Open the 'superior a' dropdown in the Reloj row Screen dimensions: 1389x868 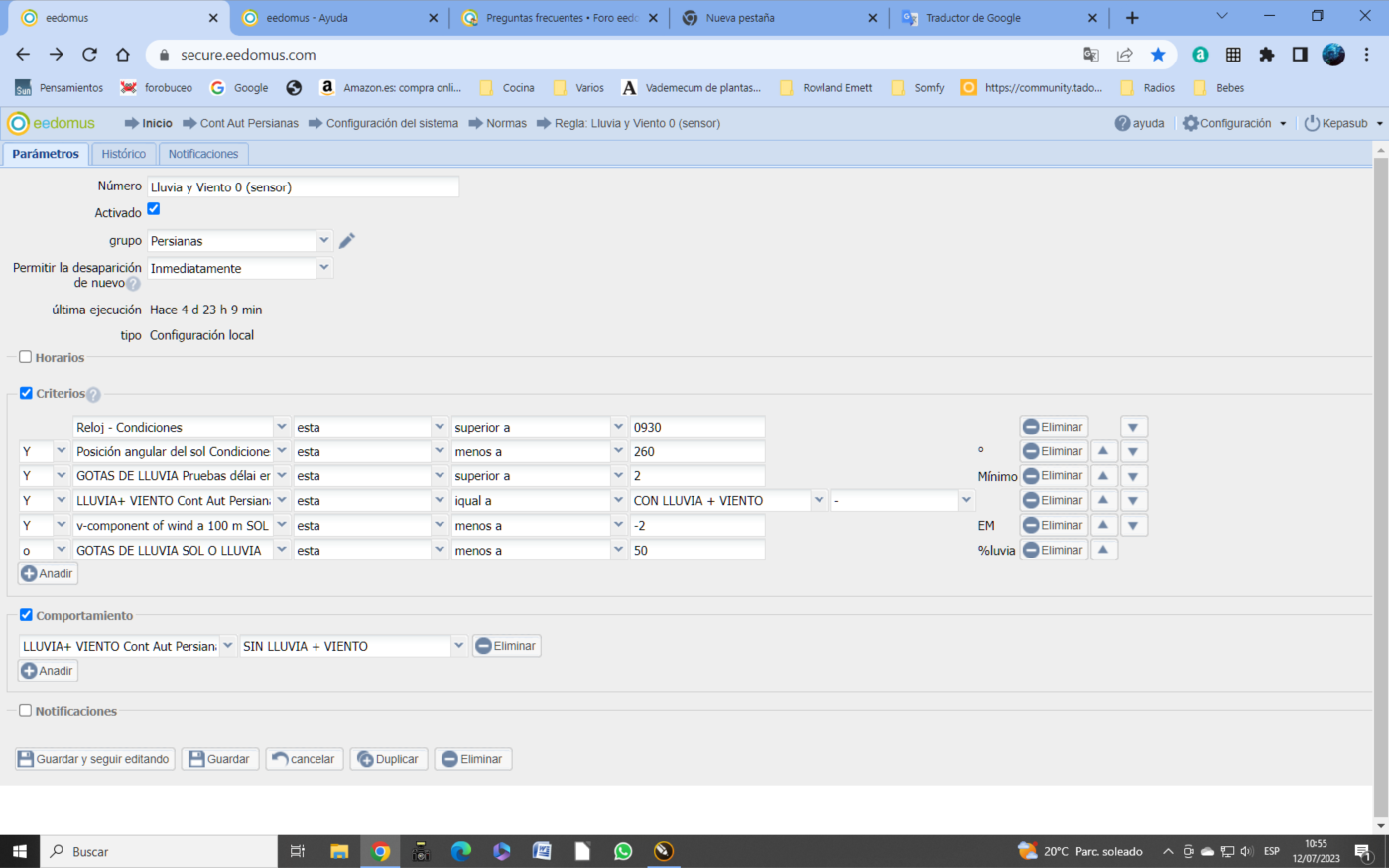coord(619,428)
